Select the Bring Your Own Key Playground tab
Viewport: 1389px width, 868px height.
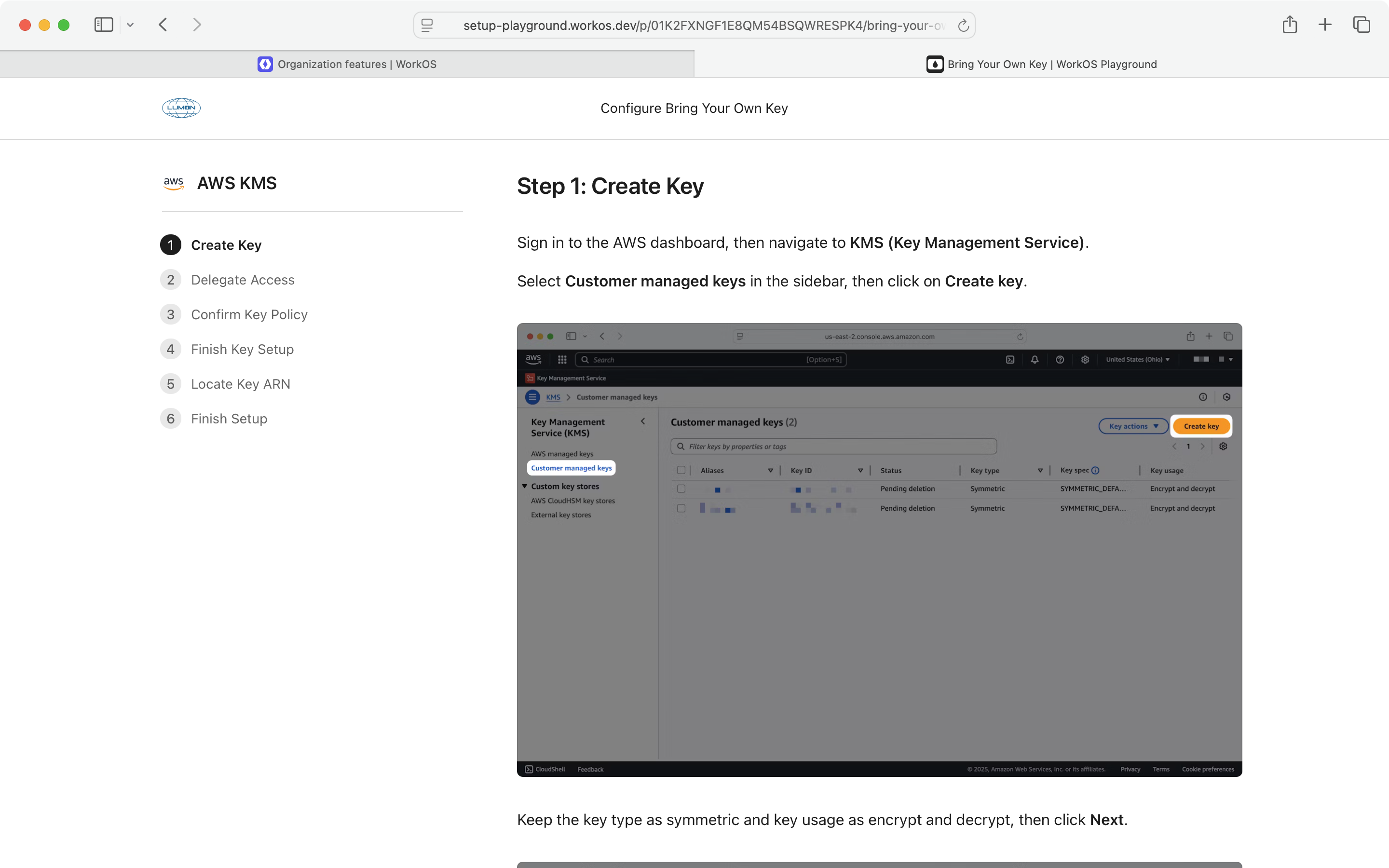pos(1041,64)
